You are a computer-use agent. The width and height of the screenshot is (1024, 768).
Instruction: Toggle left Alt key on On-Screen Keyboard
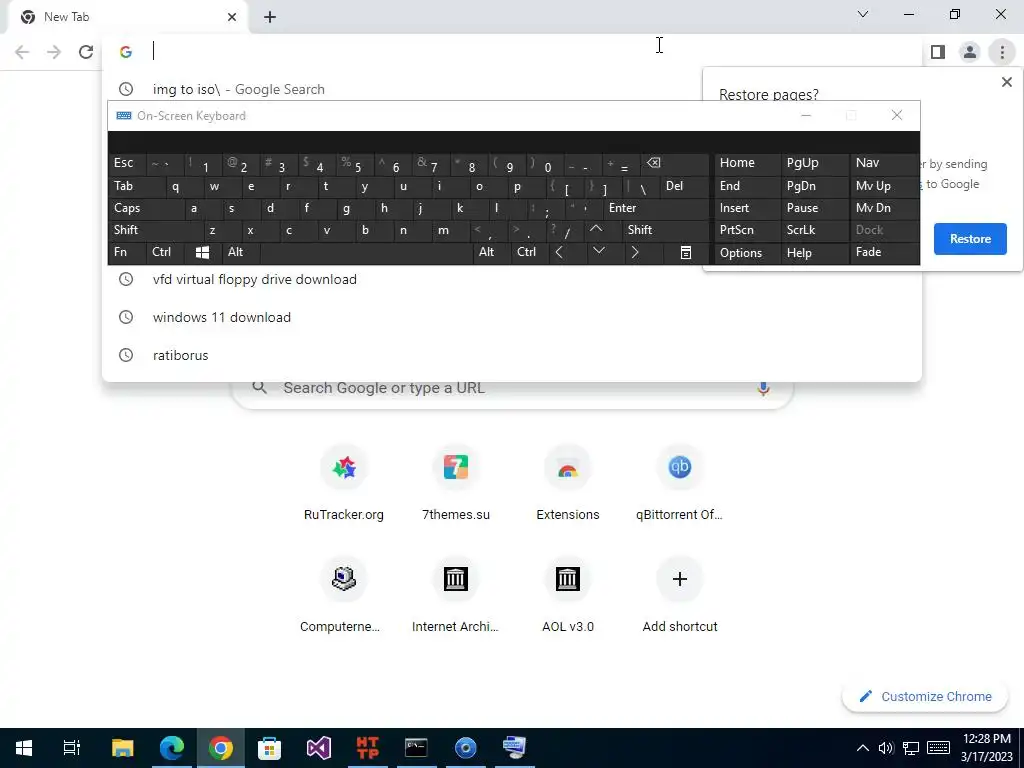[x=240, y=252]
